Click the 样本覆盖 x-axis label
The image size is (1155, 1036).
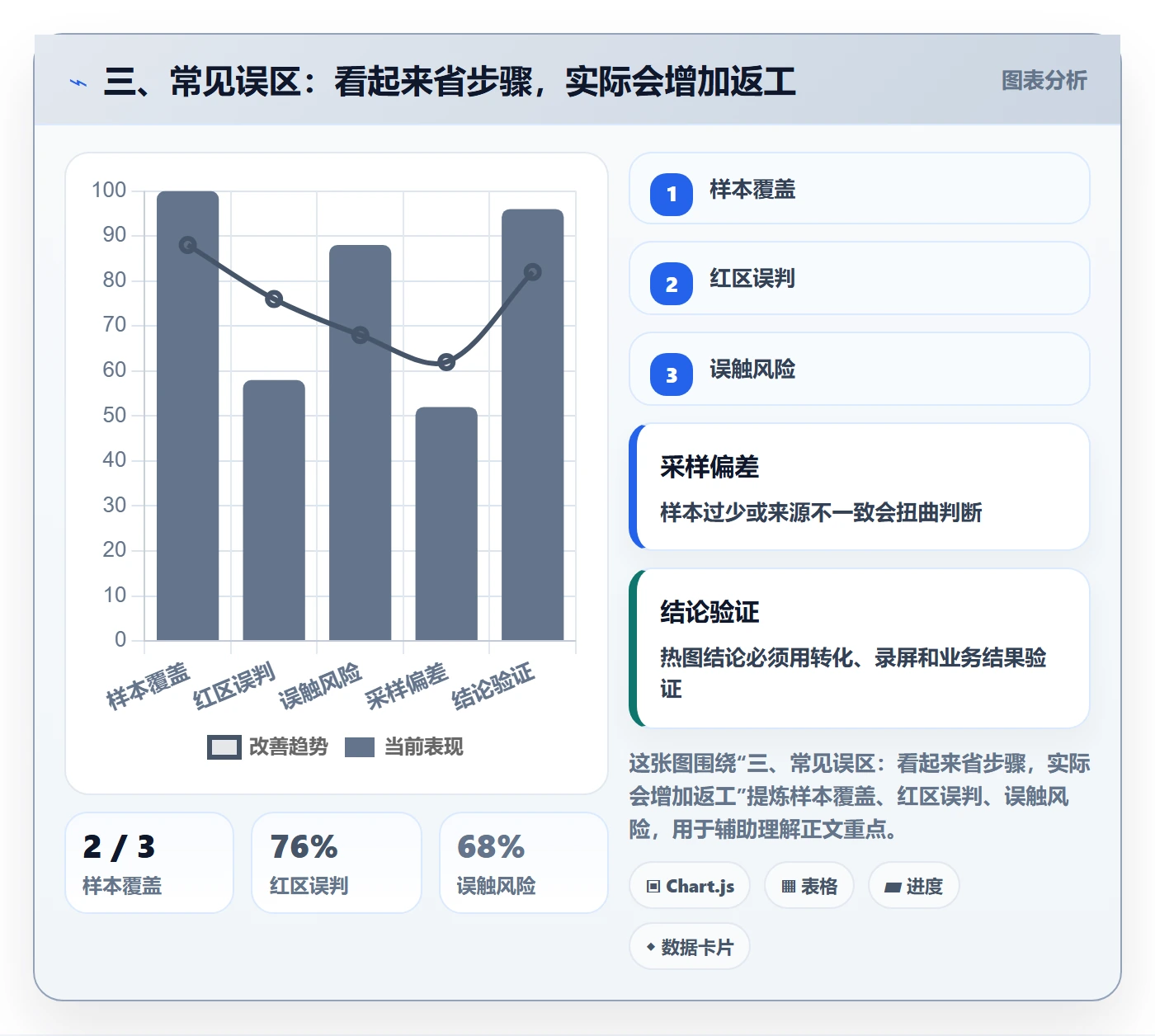pyautogui.click(x=148, y=686)
